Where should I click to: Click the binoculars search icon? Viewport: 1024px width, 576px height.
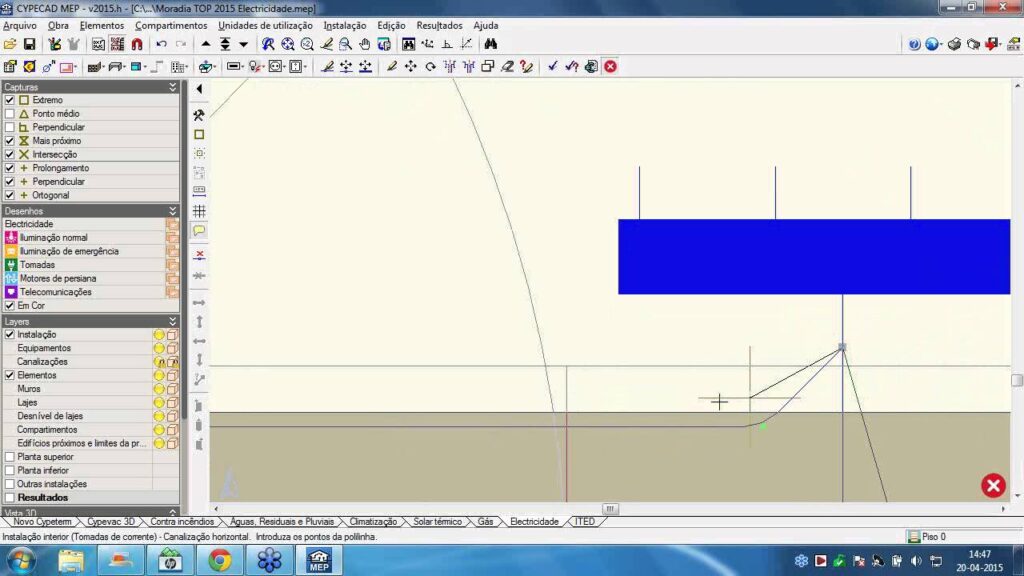(x=491, y=44)
